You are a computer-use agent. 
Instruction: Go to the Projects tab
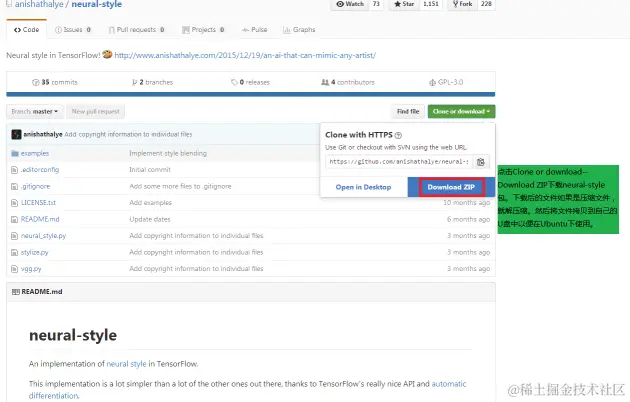[x=203, y=30]
